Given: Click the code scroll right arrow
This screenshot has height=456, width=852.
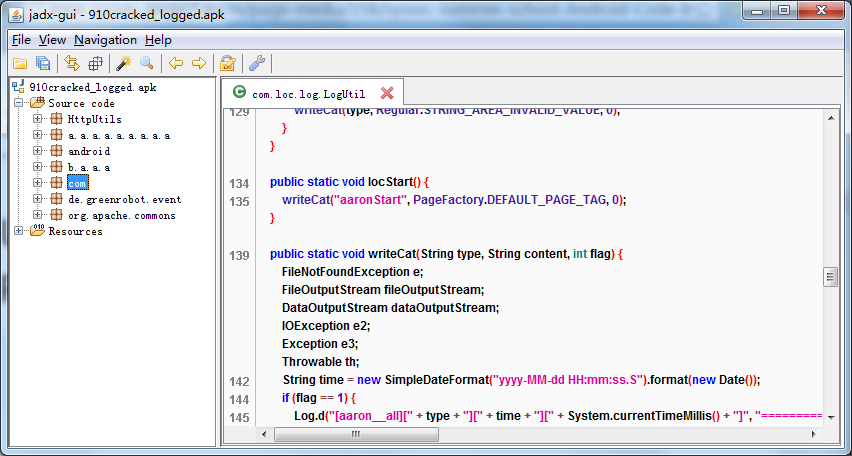Looking at the screenshot, I should click(813, 434).
